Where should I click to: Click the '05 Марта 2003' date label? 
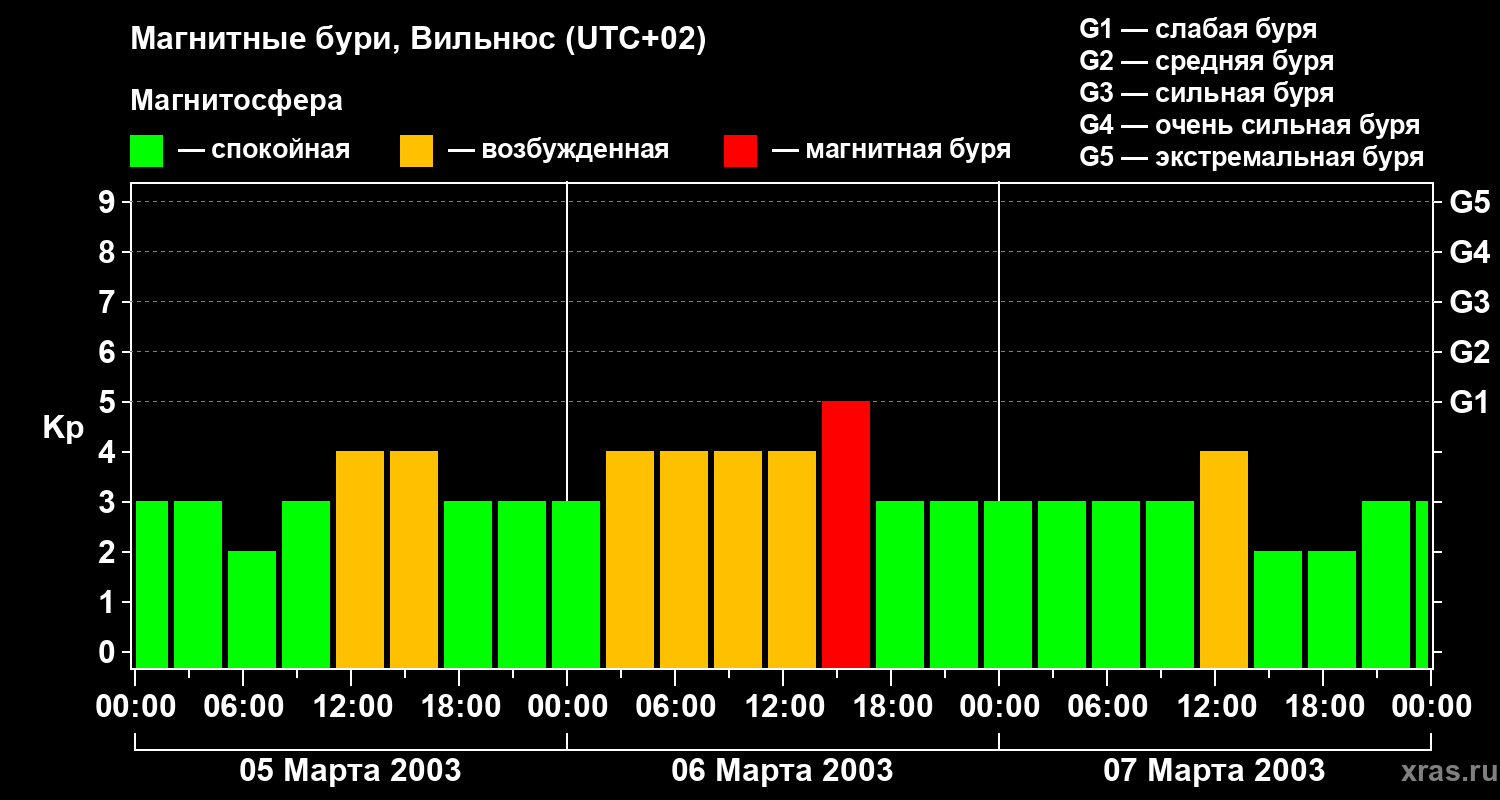[x=350, y=771]
